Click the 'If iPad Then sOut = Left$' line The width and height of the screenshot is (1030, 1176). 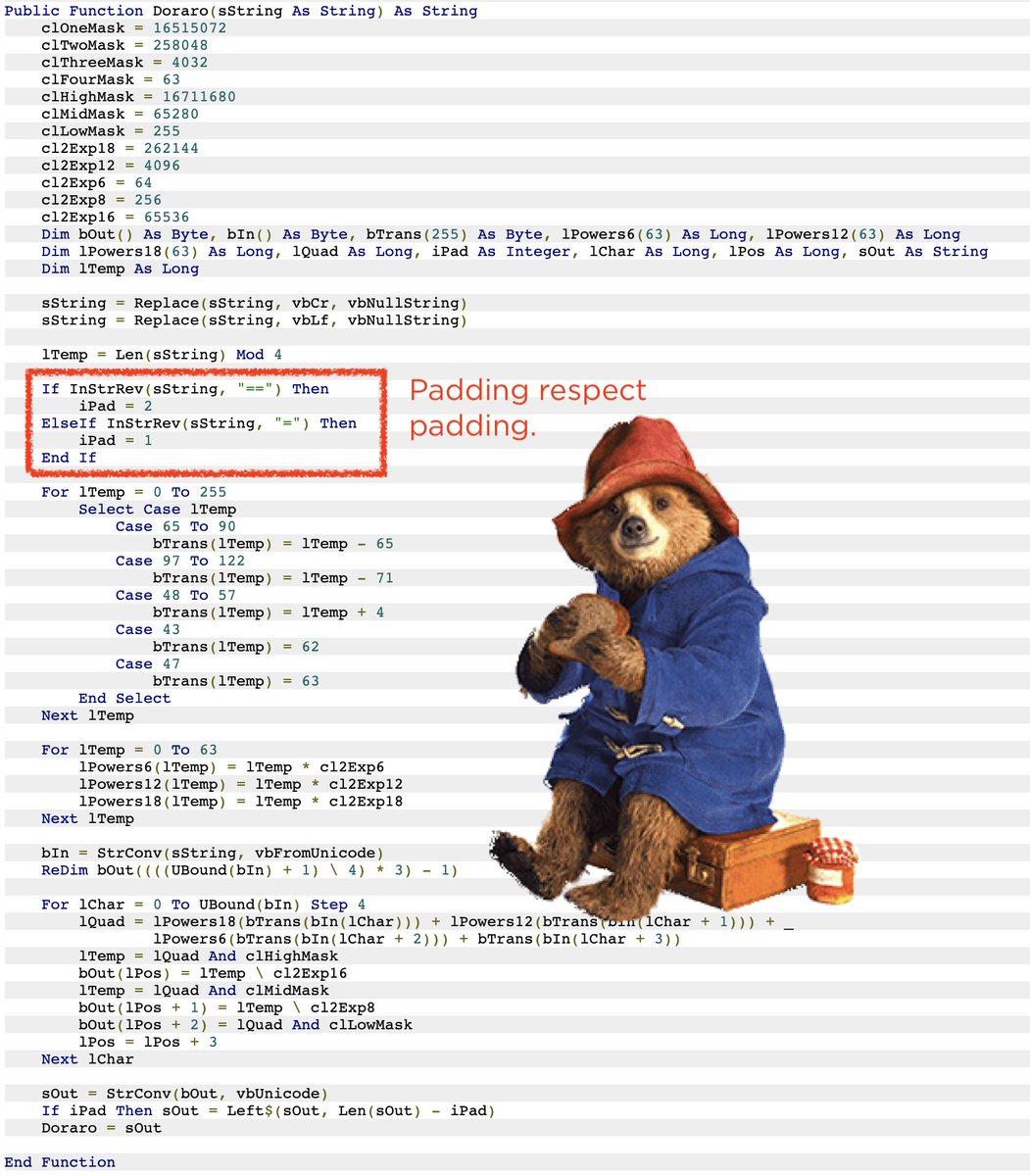269,1110
